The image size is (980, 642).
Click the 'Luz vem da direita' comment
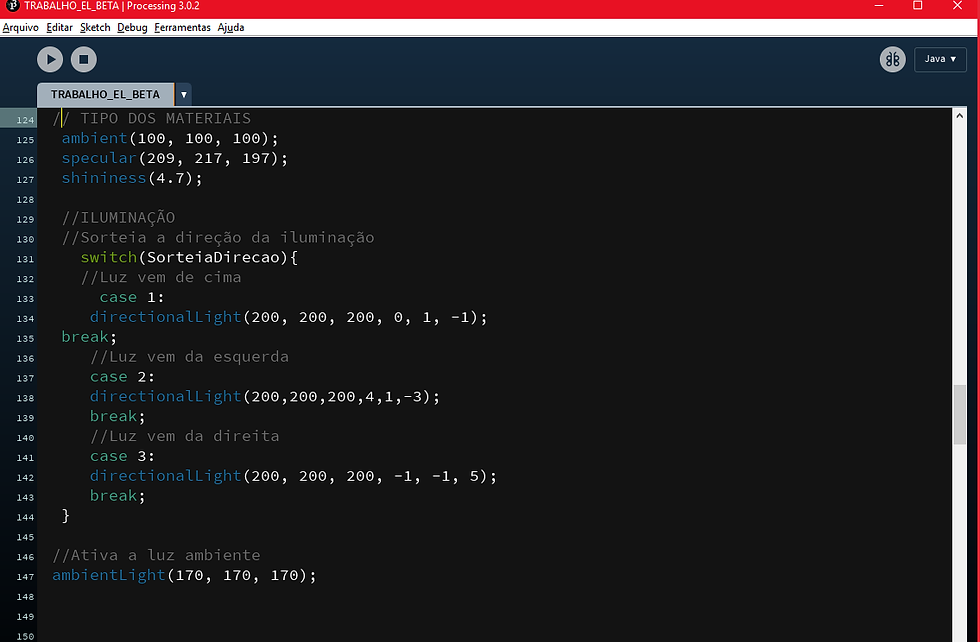pyautogui.click(x=184, y=436)
